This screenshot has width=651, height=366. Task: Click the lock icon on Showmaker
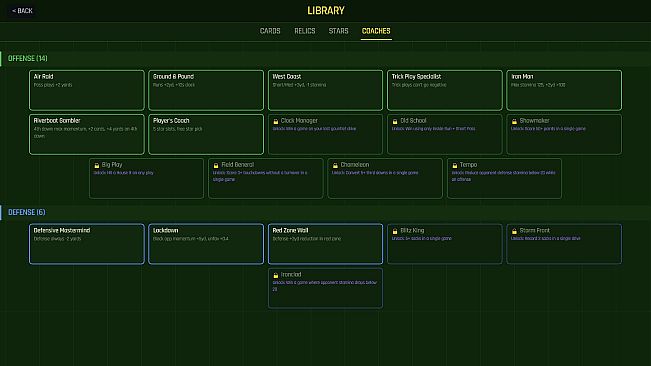(x=514, y=121)
